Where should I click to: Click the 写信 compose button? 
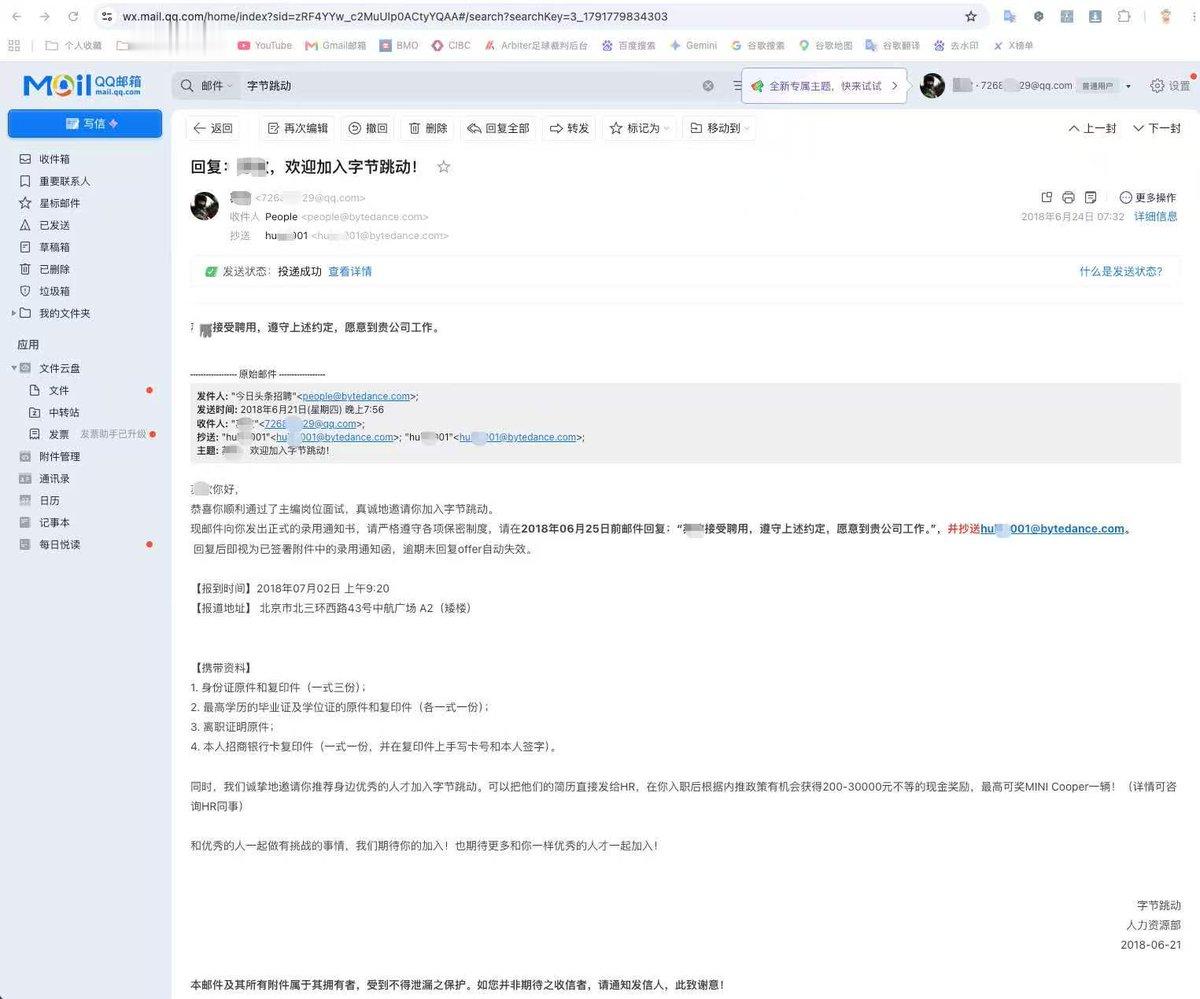[x=85, y=123]
